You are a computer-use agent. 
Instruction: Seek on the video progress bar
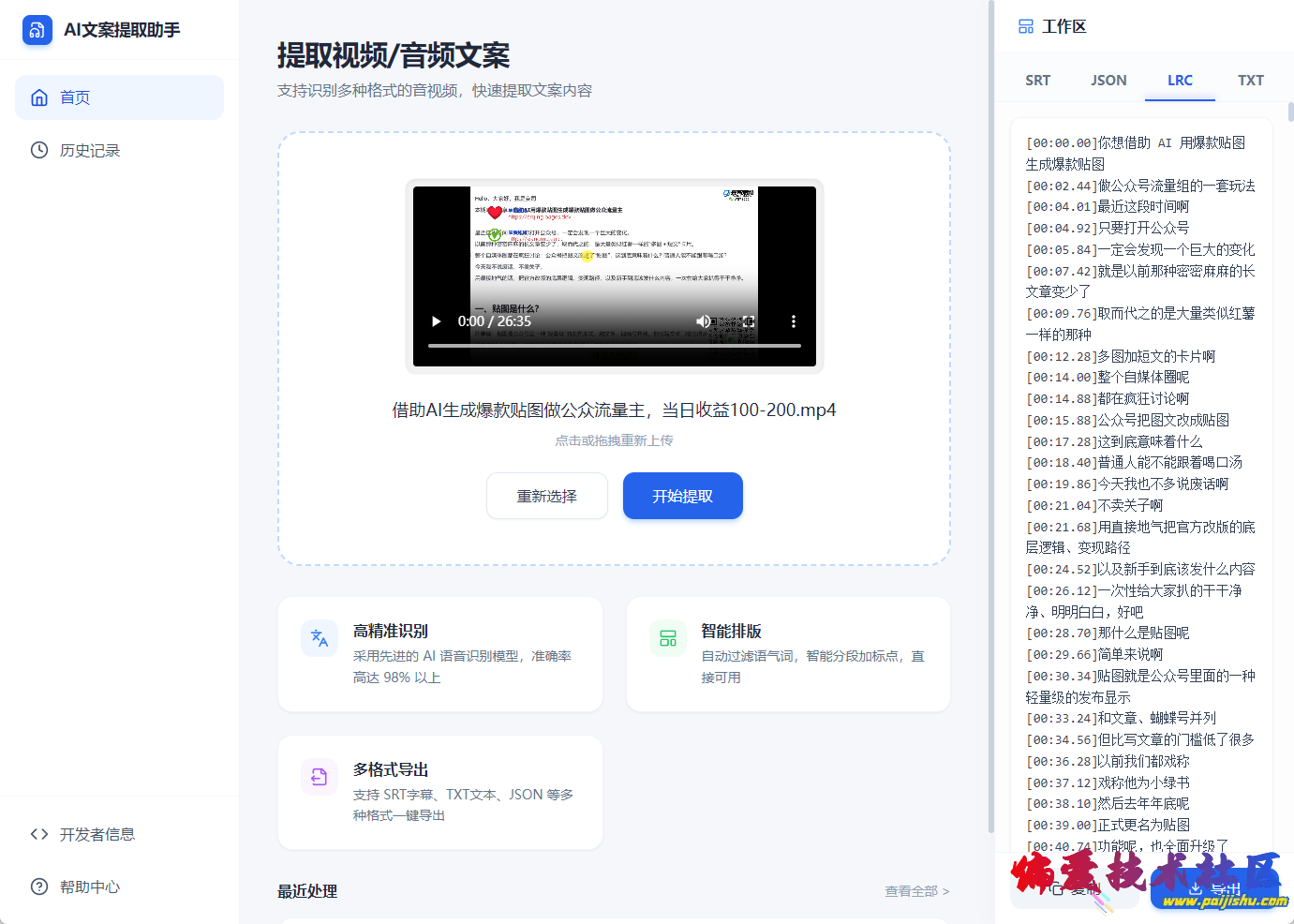[x=615, y=346]
